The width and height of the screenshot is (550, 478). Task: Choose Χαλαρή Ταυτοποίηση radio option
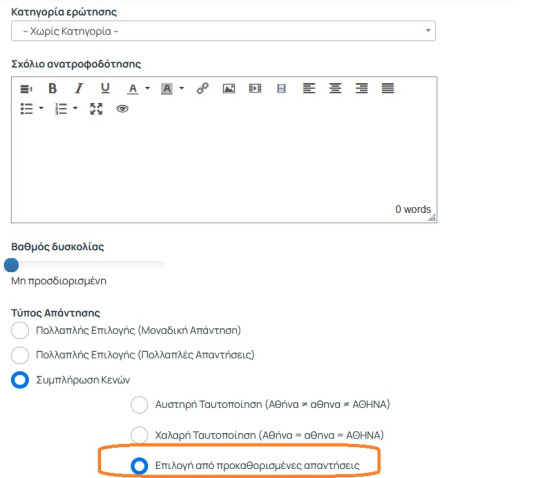(x=139, y=435)
